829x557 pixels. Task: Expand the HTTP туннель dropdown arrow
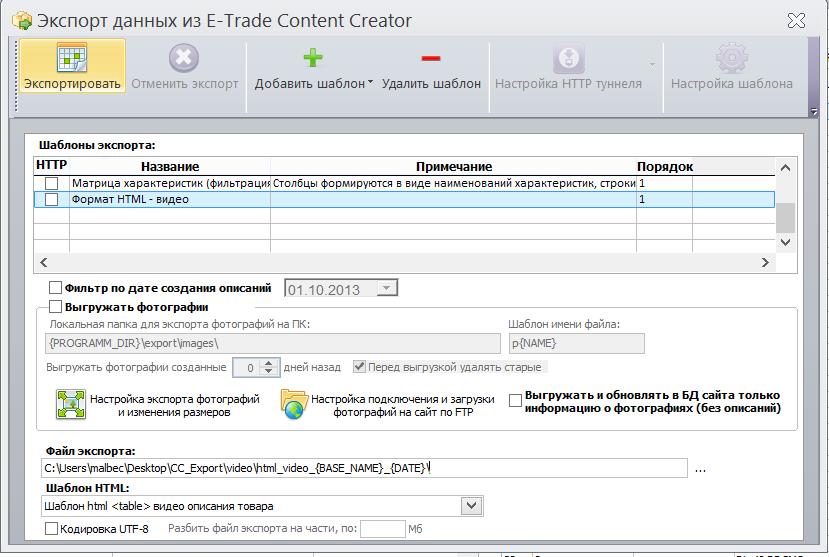click(x=652, y=64)
